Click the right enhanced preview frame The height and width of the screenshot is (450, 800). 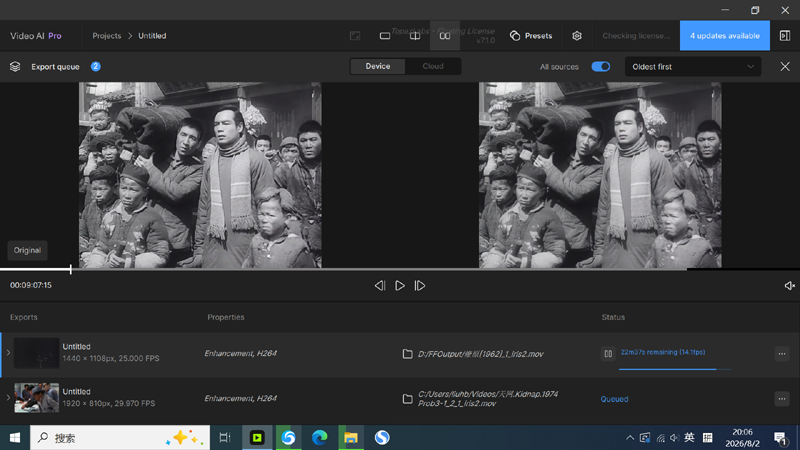[x=600, y=175]
